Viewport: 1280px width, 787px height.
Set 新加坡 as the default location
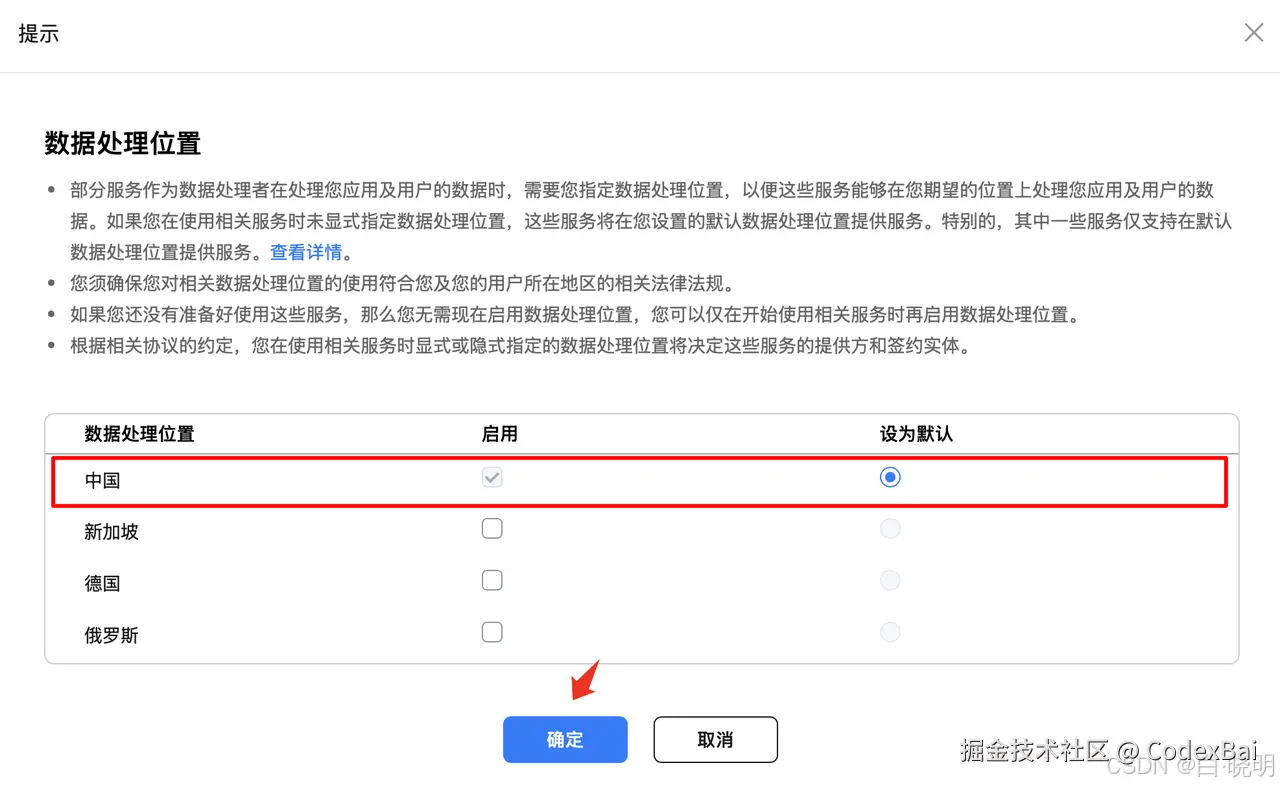click(890, 528)
